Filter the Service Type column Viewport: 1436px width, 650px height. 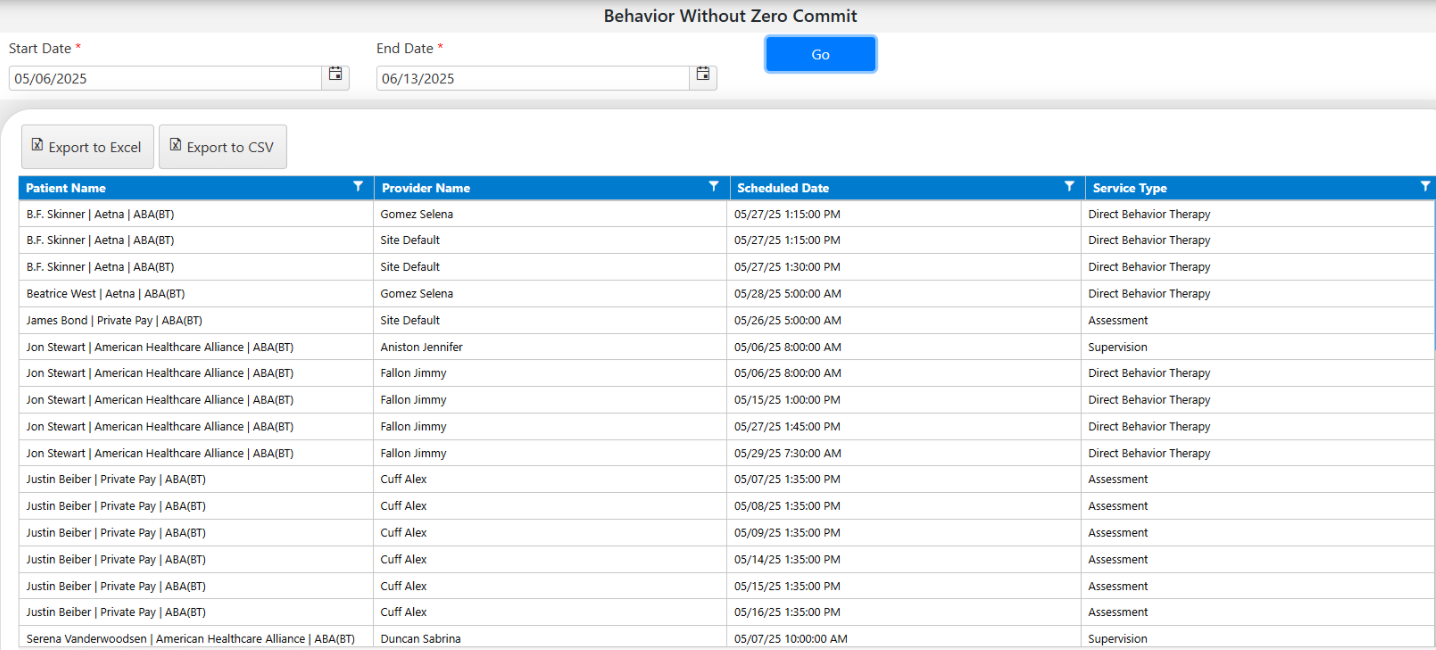coord(1425,187)
